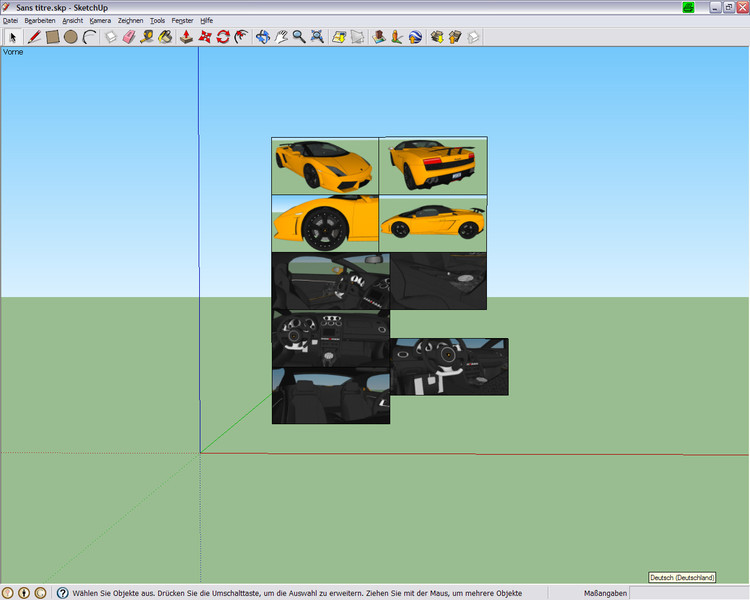The height and width of the screenshot is (600, 750).
Task: Click the Share Model upload icon
Action: 455,37
